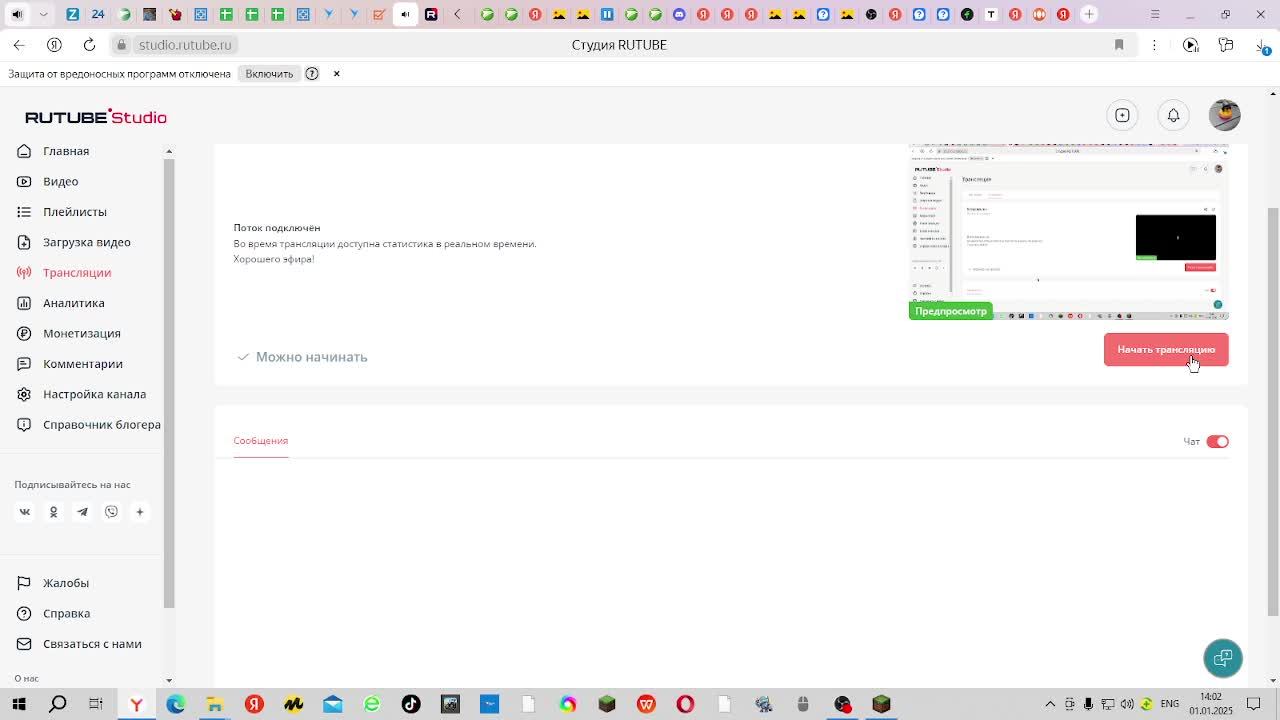Open the add content plus icon
Viewport: 1280px width, 720px height.
pyautogui.click(x=1122, y=115)
